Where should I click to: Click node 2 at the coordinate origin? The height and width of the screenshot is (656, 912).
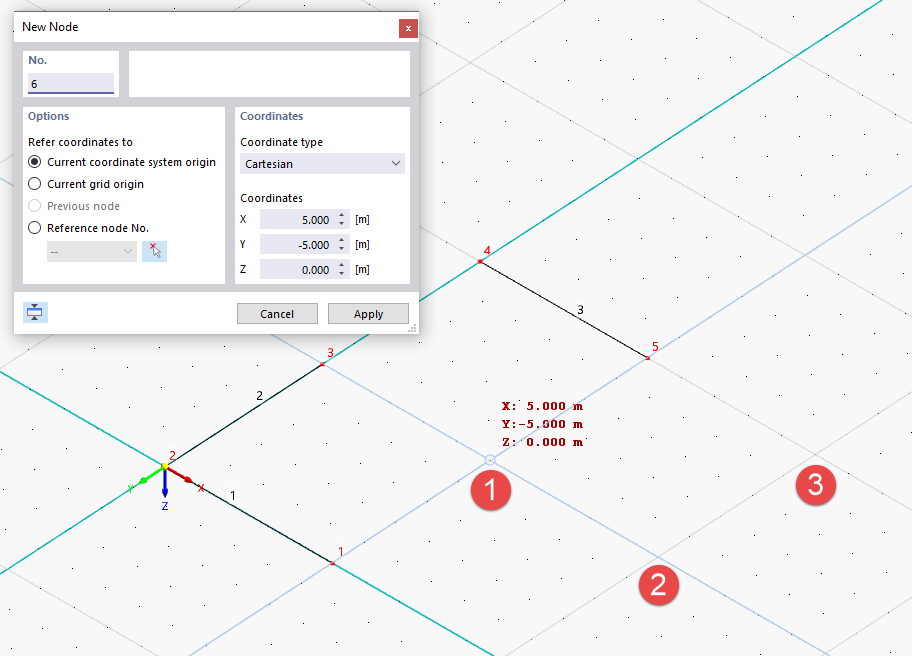coord(165,466)
